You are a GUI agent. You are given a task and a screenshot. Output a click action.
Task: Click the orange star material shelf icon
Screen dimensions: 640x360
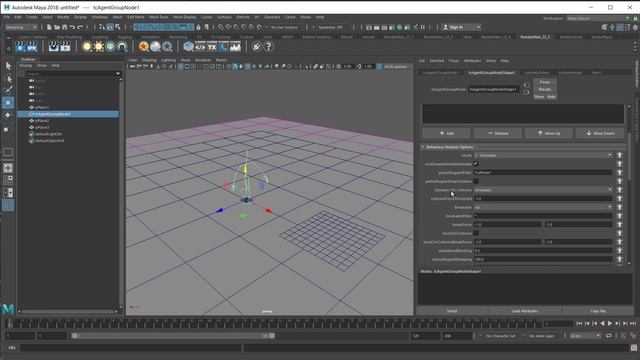(144, 47)
